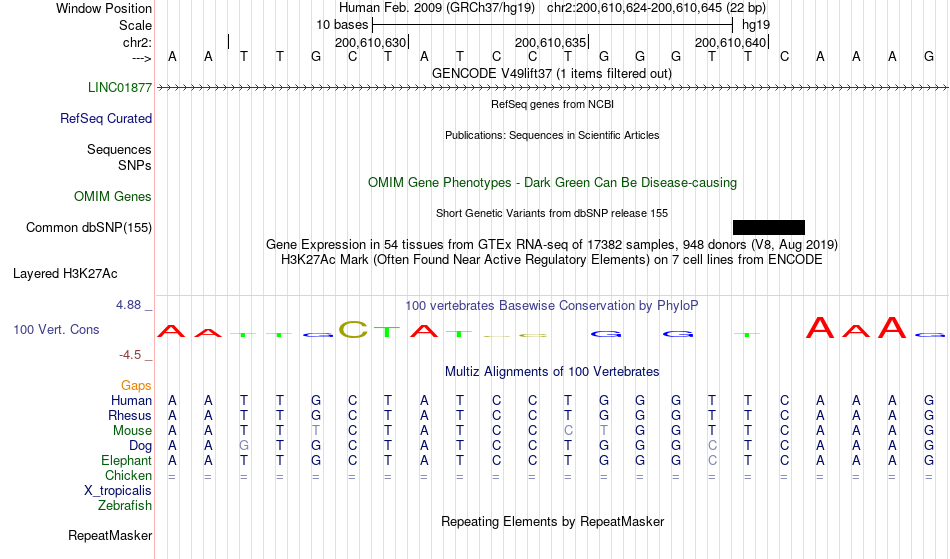
Task: Click the Human Feb. 2009 (GRCh37/hg19) header text
Action: click(437, 8)
